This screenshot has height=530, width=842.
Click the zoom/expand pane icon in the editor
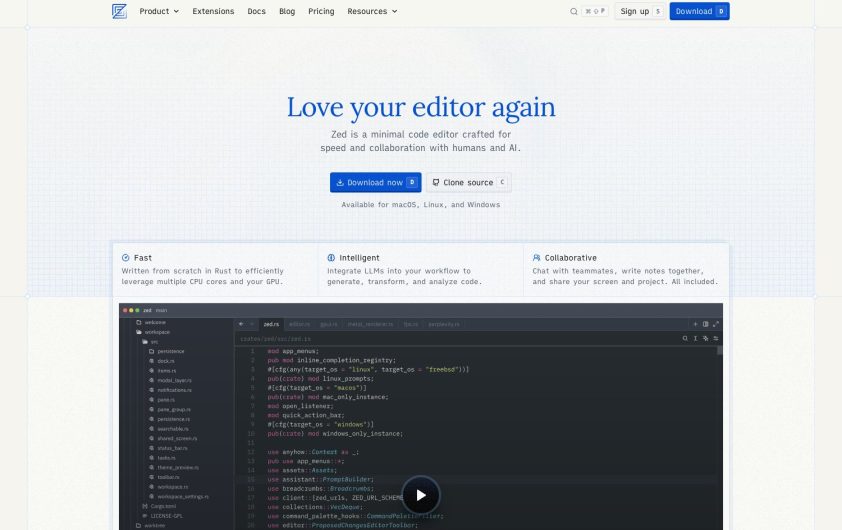716,324
